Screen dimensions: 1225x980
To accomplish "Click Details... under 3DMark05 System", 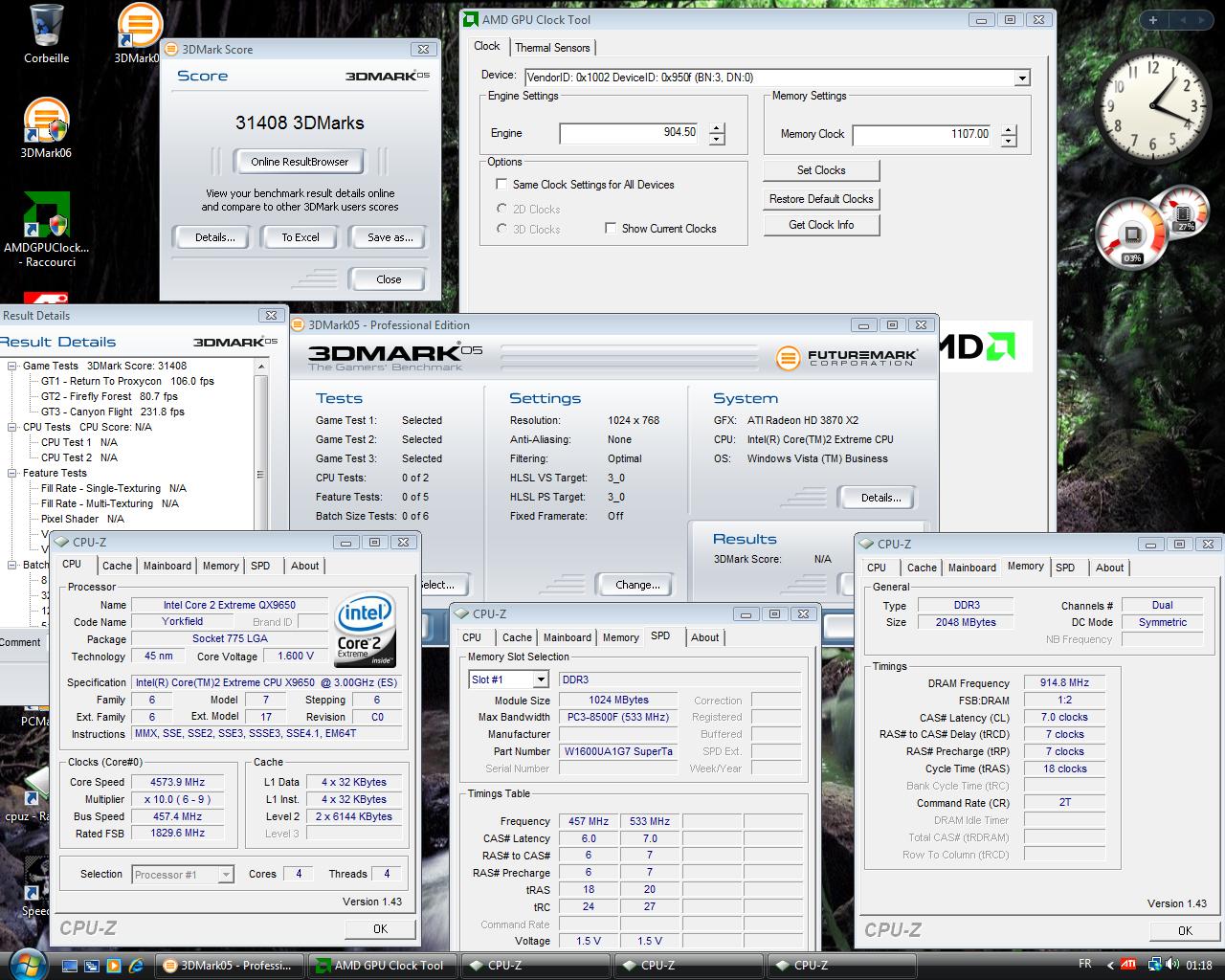I will click(880, 498).
